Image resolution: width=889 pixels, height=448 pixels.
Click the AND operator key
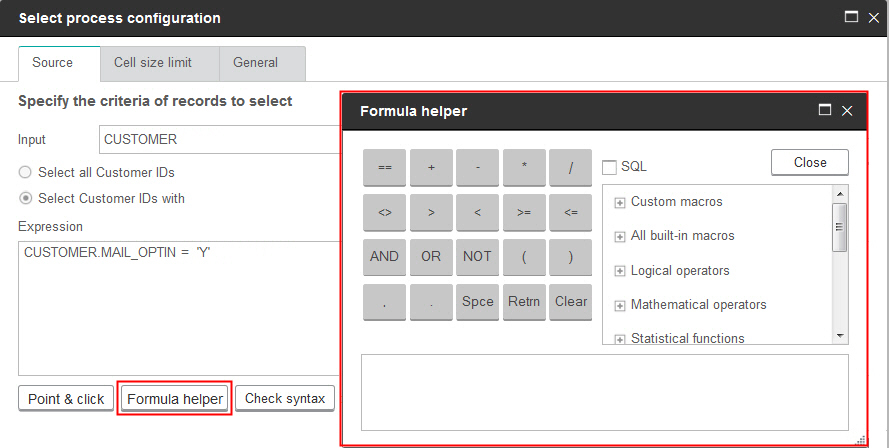coord(385,256)
